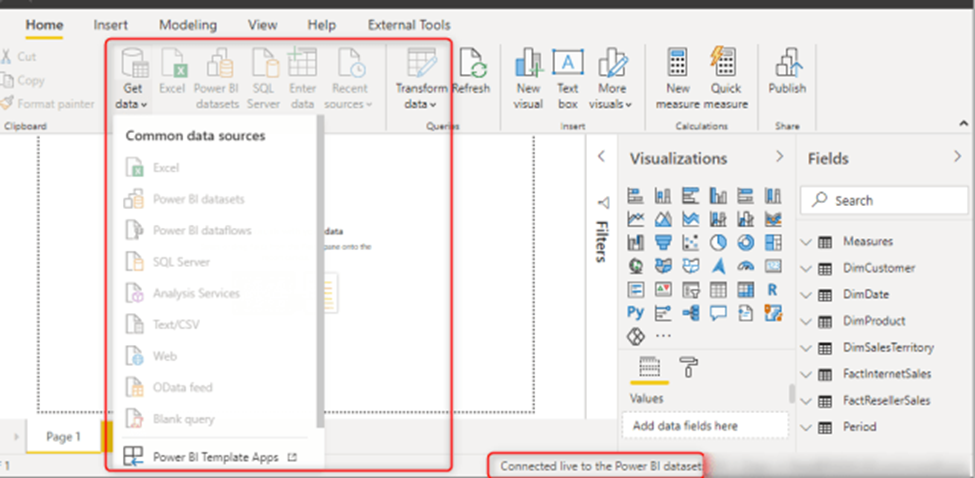The width and height of the screenshot is (975, 478).
Task: Click the Fields search box
Action: pos(884,200)
